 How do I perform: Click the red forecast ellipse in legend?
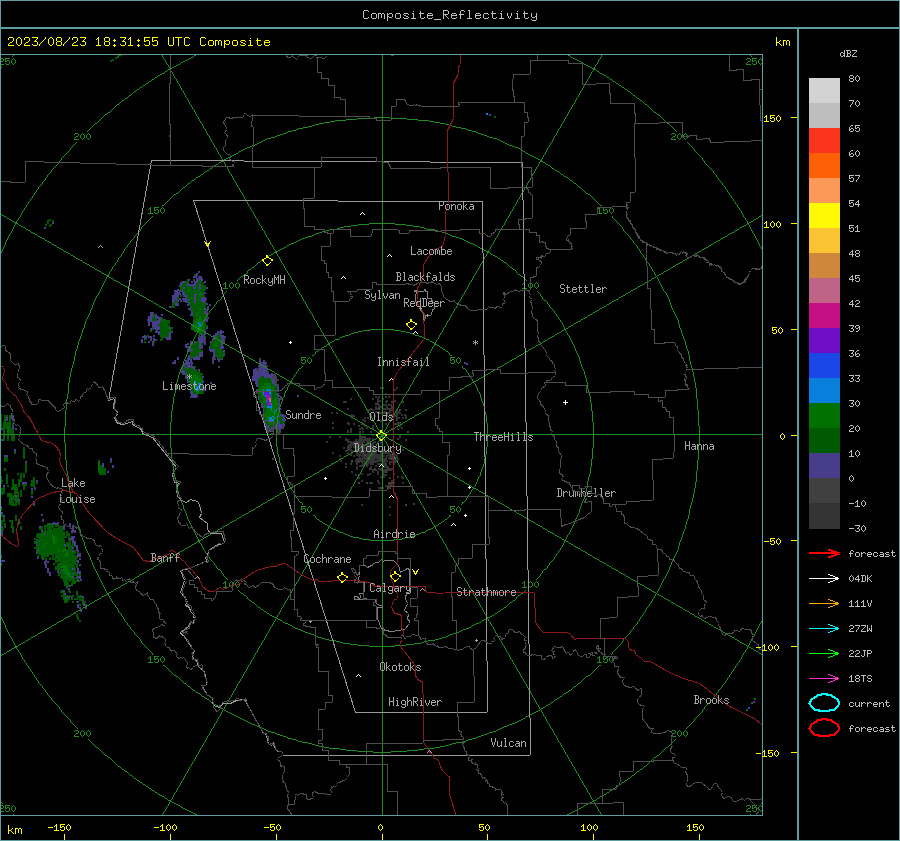(x=824, y=728)
